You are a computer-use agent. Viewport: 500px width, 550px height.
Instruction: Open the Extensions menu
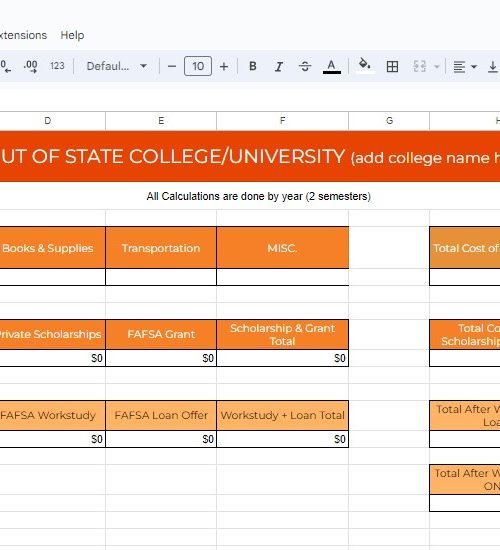pyautogui.click(x=23, y=35)
